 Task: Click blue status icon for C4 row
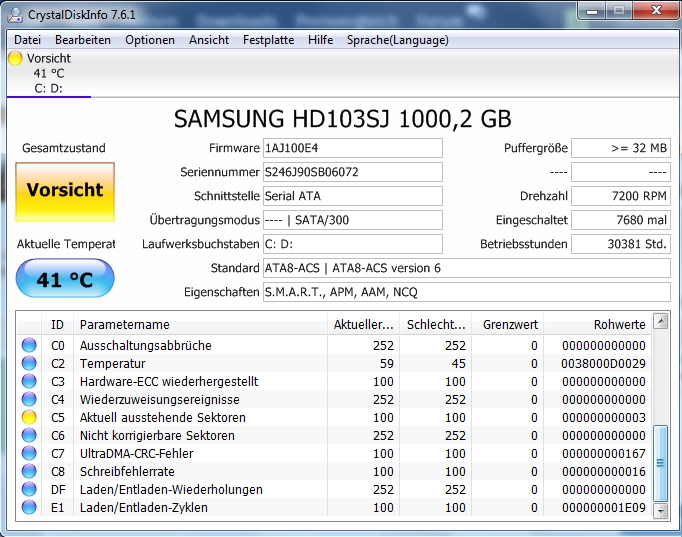[x=29, y=399]
